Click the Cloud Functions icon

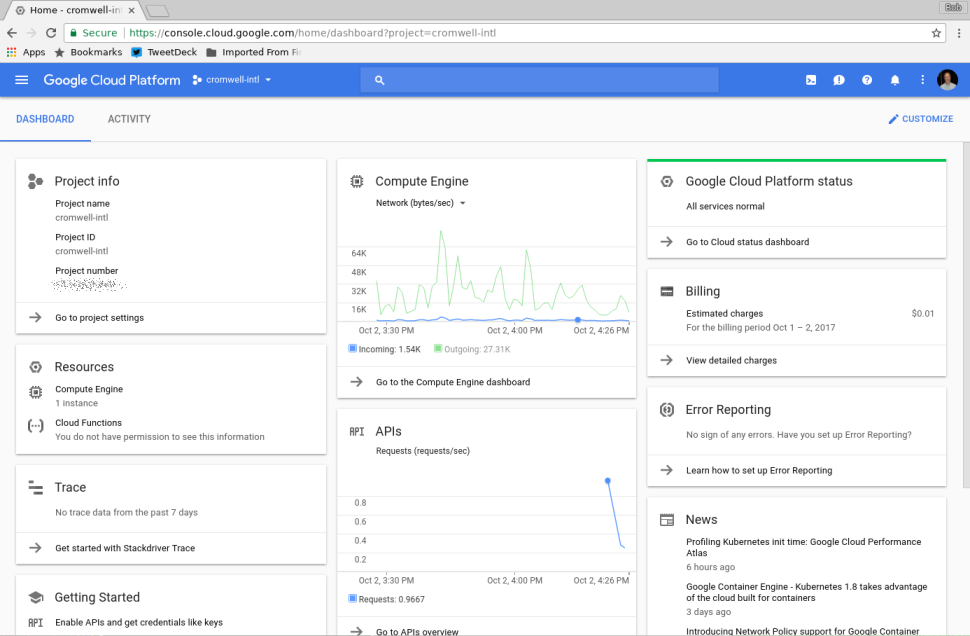coord(35,426)
